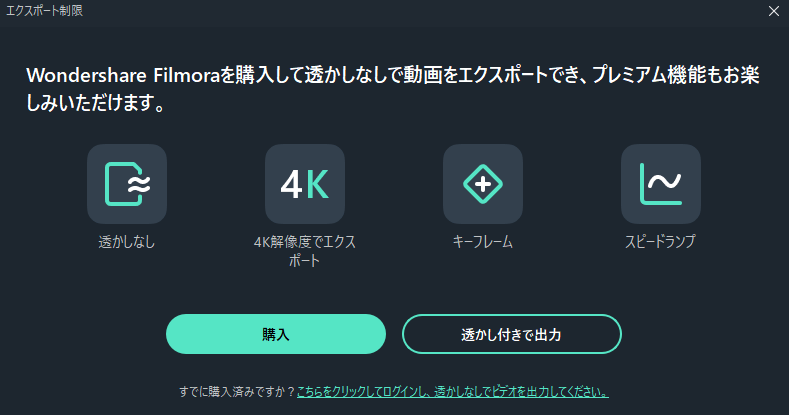Viewport: 789px width, 415px height.
Task: Click the wavy lines on watermark icon
Action: click(139, 185)
